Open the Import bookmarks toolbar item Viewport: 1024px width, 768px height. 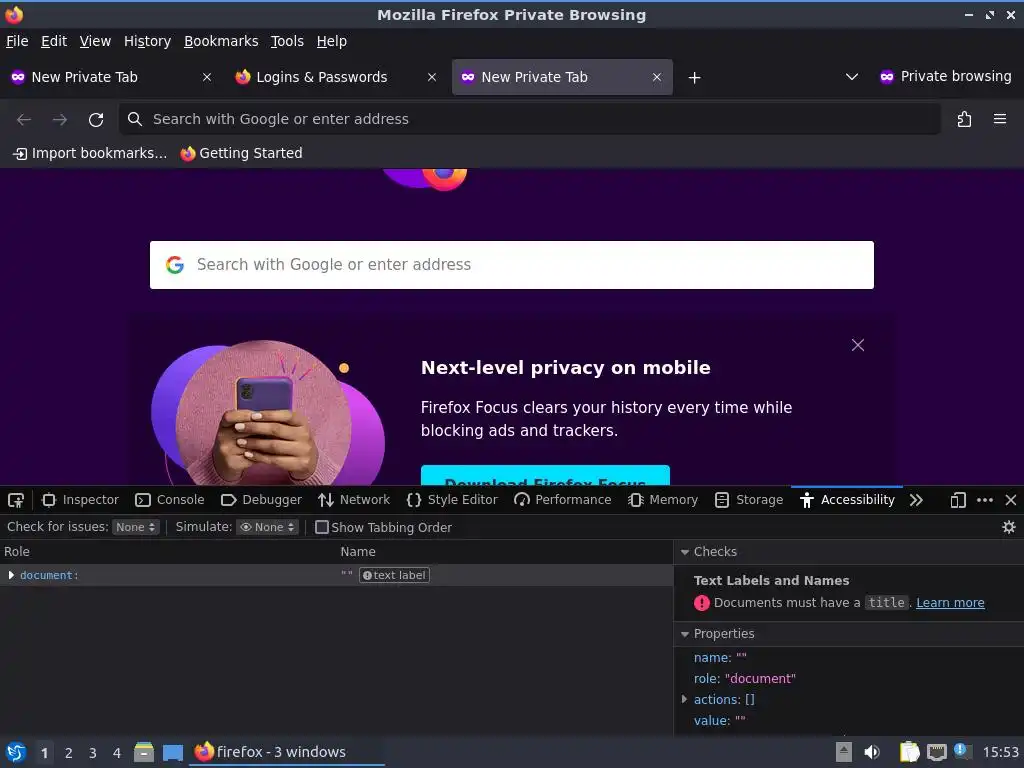[90, 153]
